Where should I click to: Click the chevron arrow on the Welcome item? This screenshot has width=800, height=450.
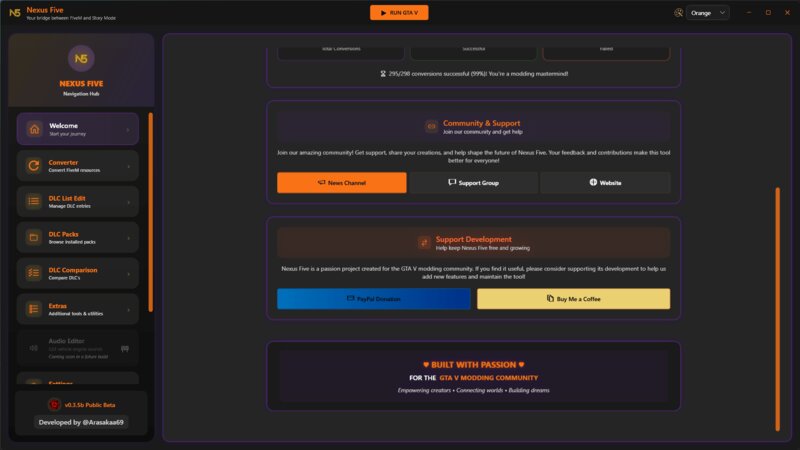pyautogui.click(x=128, y=129)
